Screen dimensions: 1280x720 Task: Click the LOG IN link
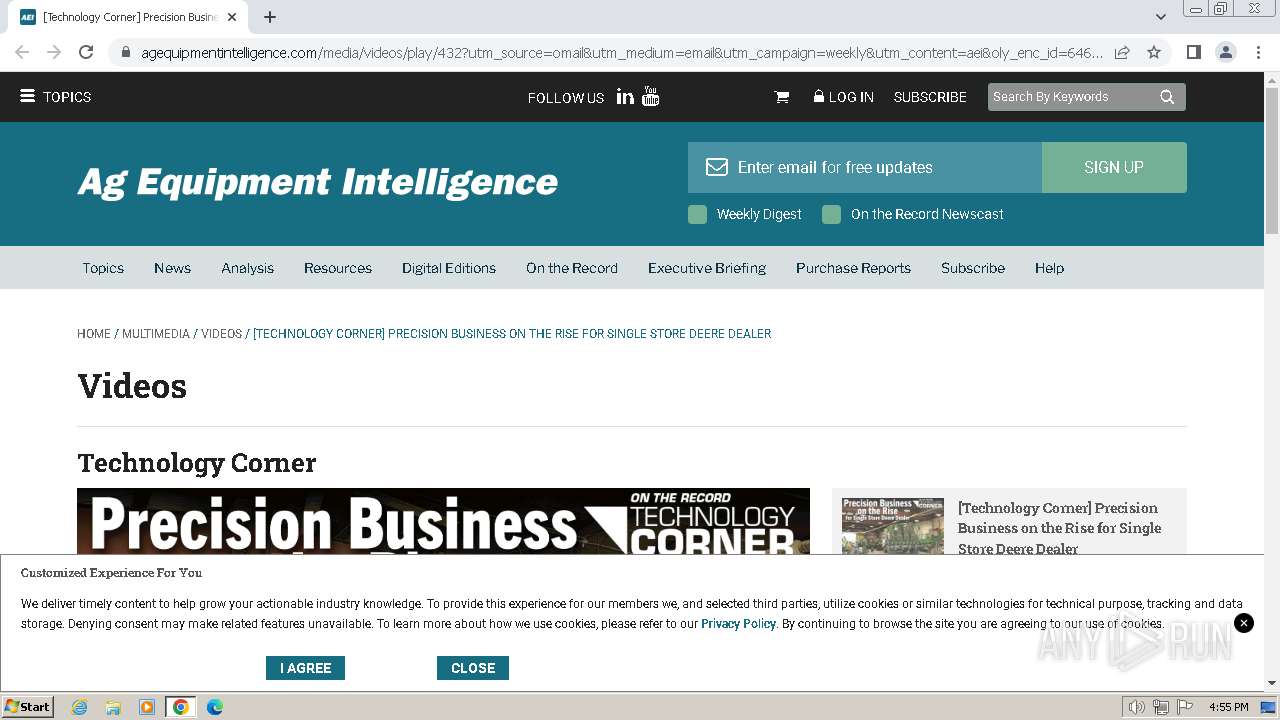[x=843, y=97]
